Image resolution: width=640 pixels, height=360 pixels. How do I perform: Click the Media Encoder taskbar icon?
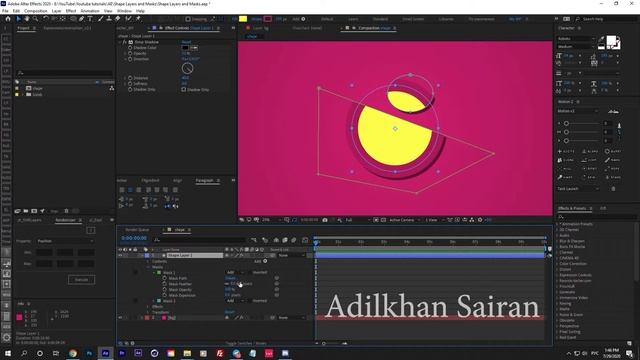pos(138,353)
